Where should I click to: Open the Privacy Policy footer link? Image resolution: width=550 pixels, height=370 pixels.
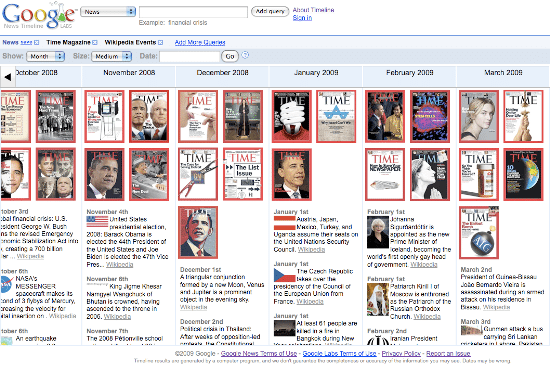401,354
